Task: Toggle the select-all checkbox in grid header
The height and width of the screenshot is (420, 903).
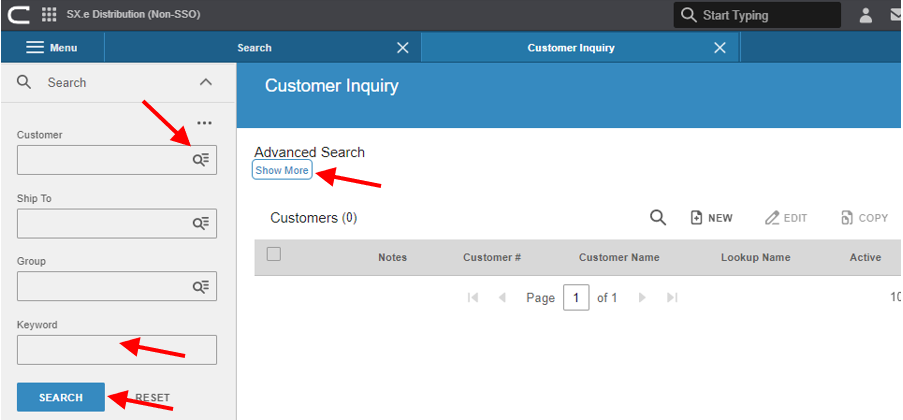Action: coord(274,254)
